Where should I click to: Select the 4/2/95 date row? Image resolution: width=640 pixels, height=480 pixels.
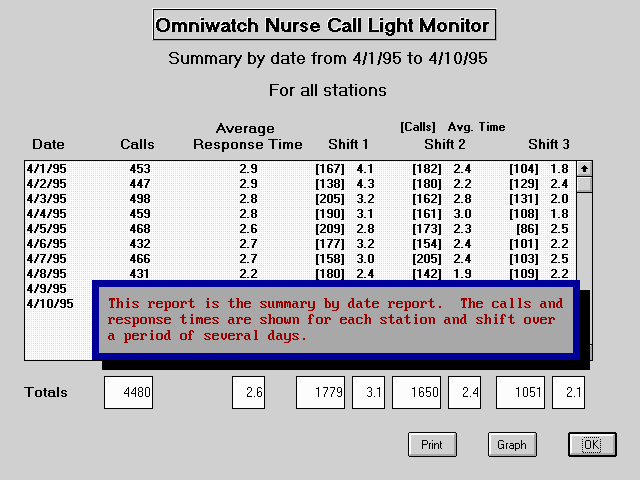(300, 184)
